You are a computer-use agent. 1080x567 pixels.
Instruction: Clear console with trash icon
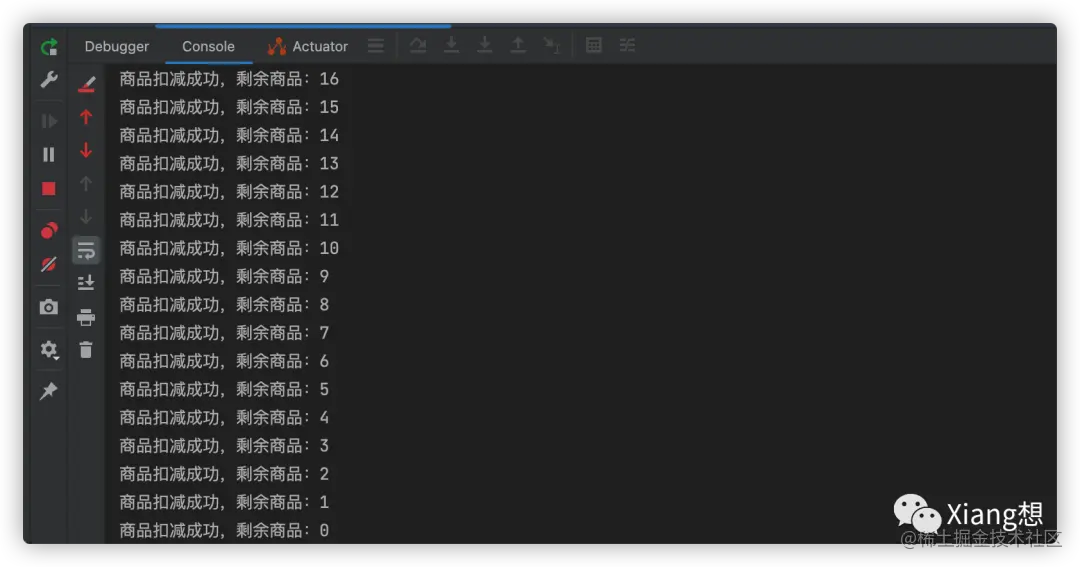86,350
